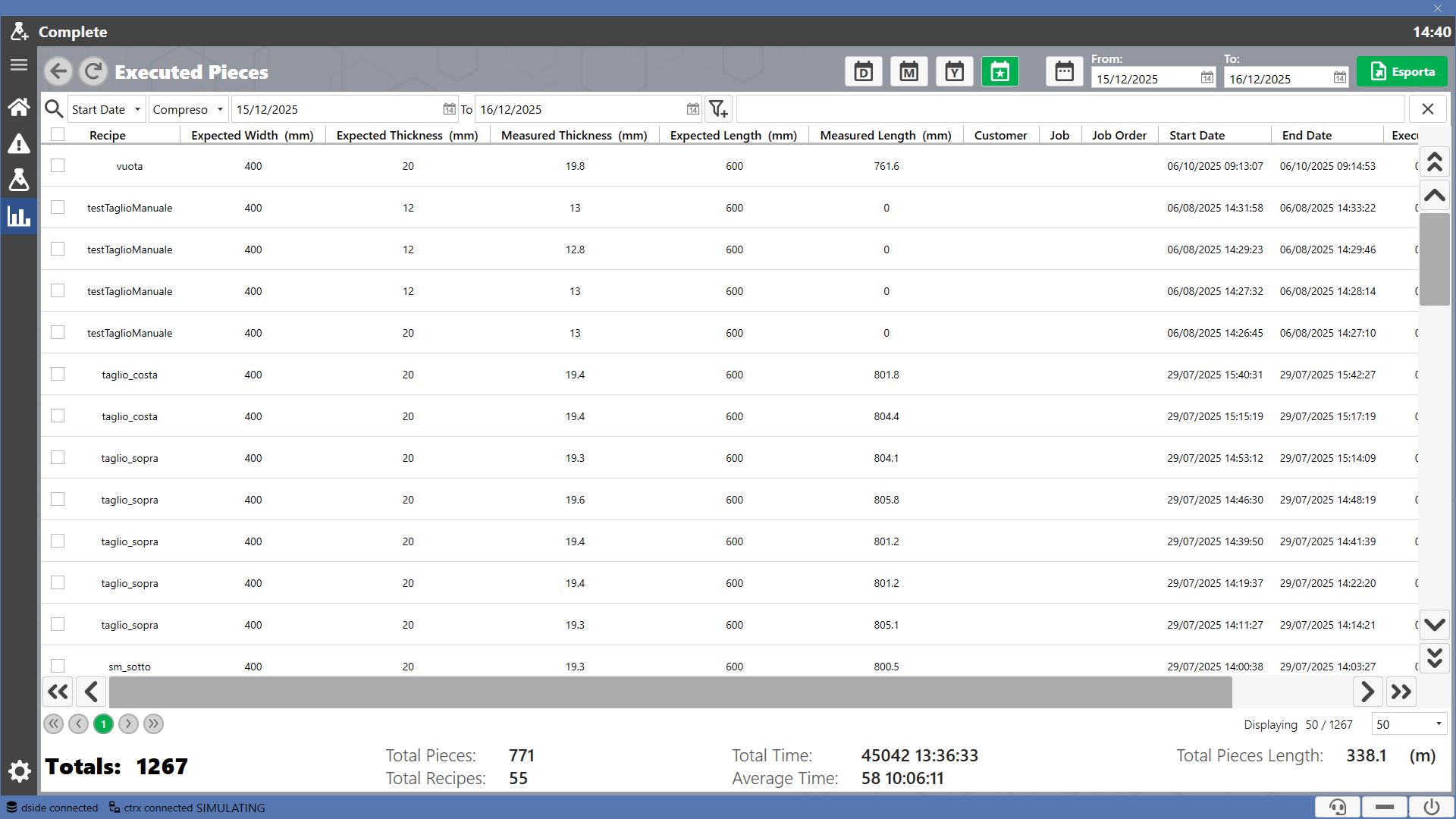Click the search magnifier icon
This screenshot has height=819, width=1456.
[x=54, y=109]
